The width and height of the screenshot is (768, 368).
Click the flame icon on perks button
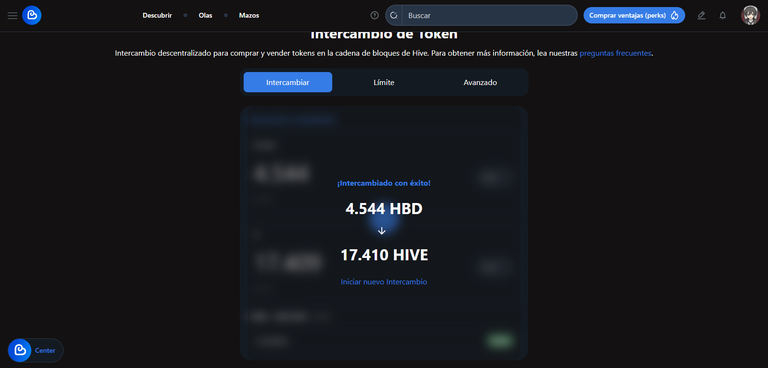click(x=674, y=15)
